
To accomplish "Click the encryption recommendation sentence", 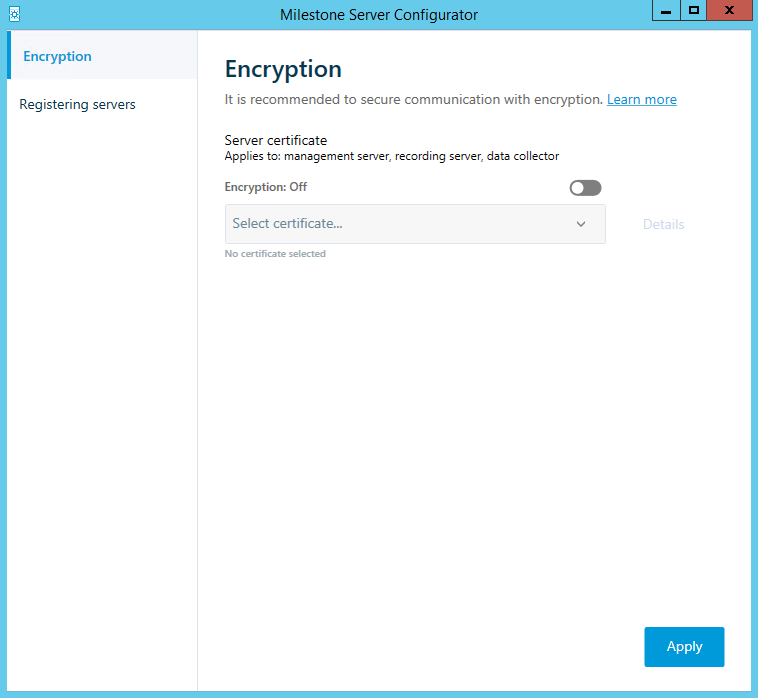I will pos(413,99).
